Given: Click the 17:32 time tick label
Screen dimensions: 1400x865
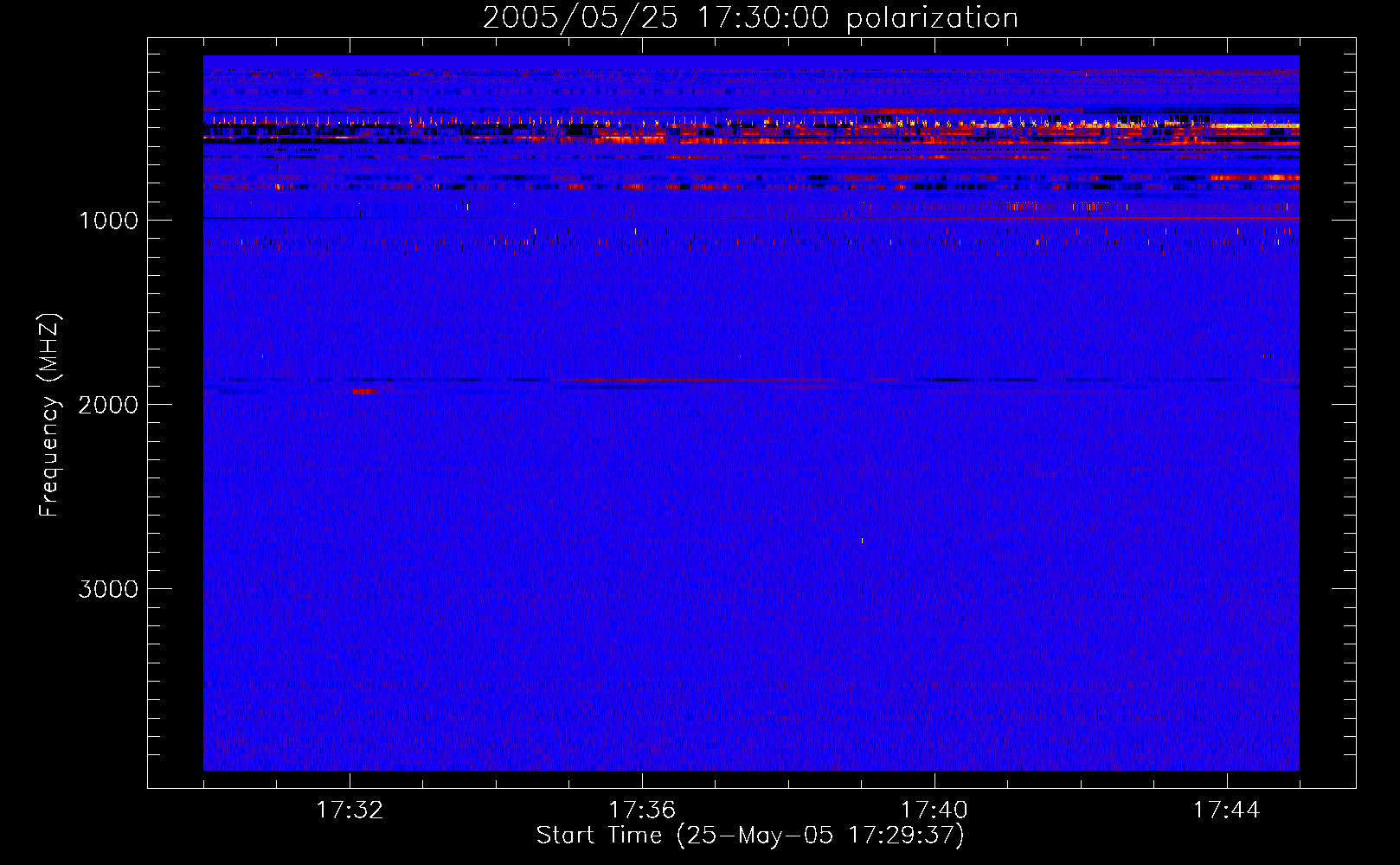Looking at the screenshot, I should (350, 811).
